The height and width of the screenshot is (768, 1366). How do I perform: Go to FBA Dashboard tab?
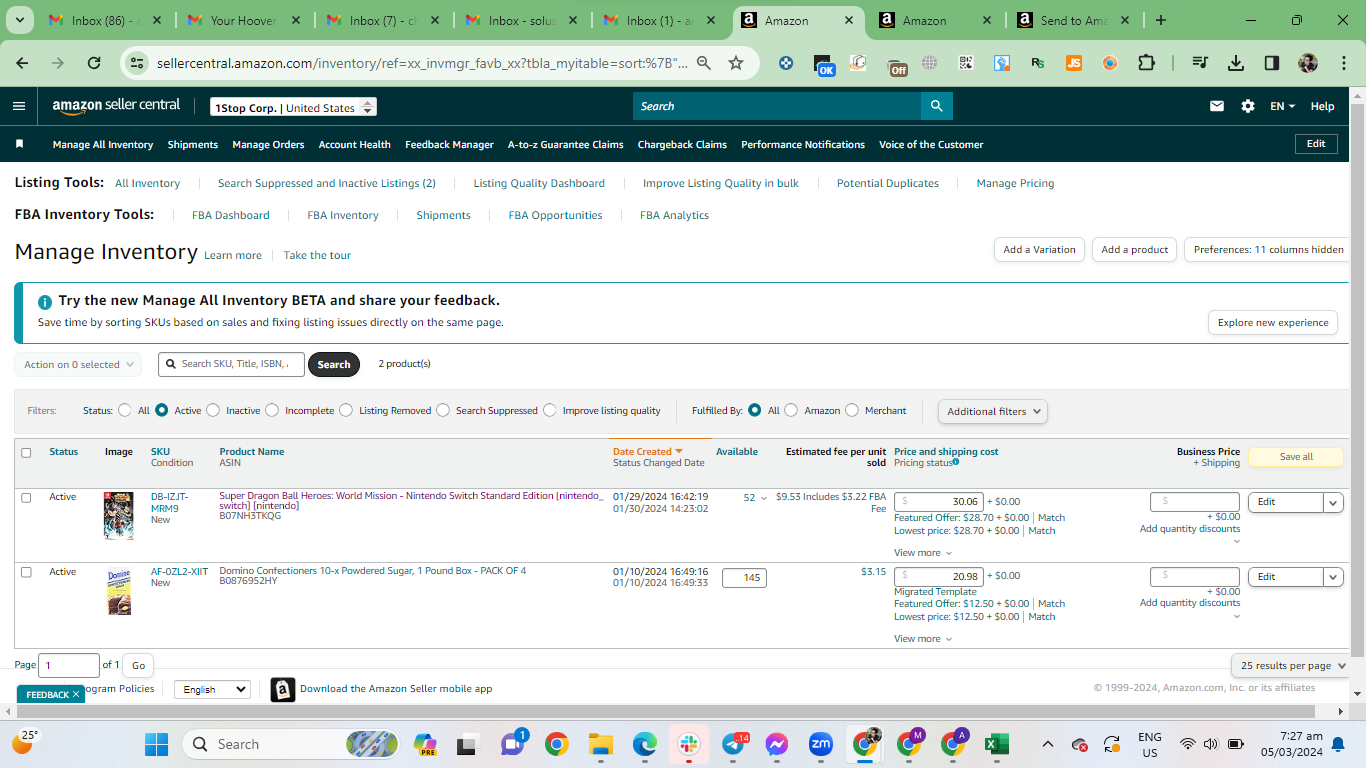pos(231,215)
